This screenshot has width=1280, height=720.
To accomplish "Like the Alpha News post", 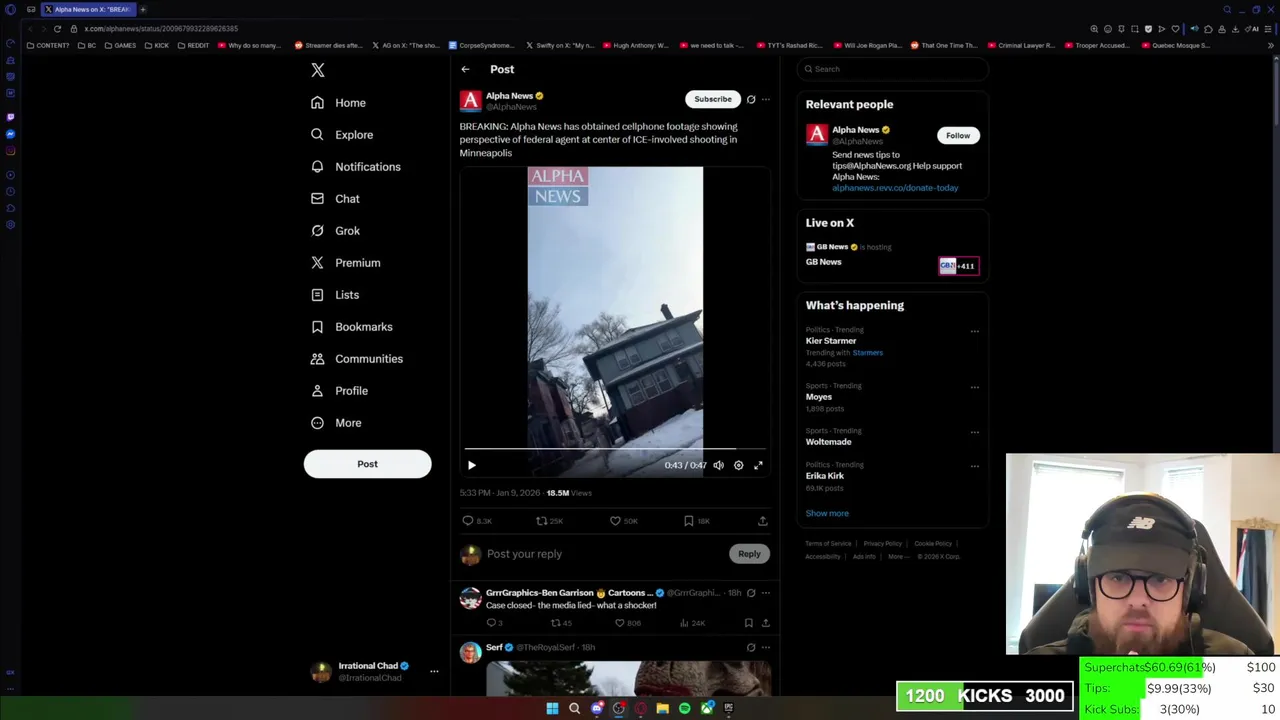I will (623, 521).
